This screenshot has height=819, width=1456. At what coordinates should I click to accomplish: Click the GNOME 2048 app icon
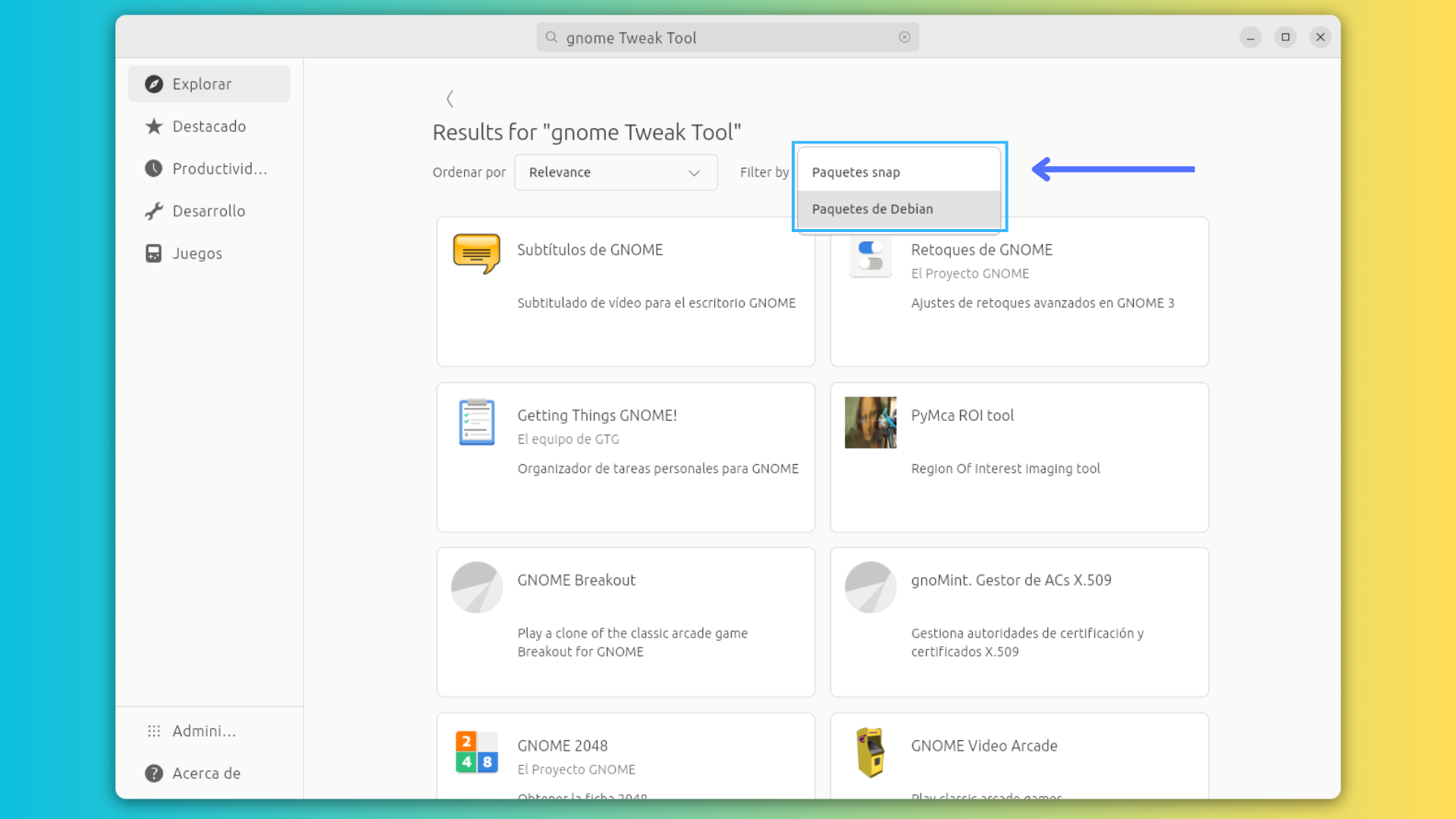(x=475, y=752)
